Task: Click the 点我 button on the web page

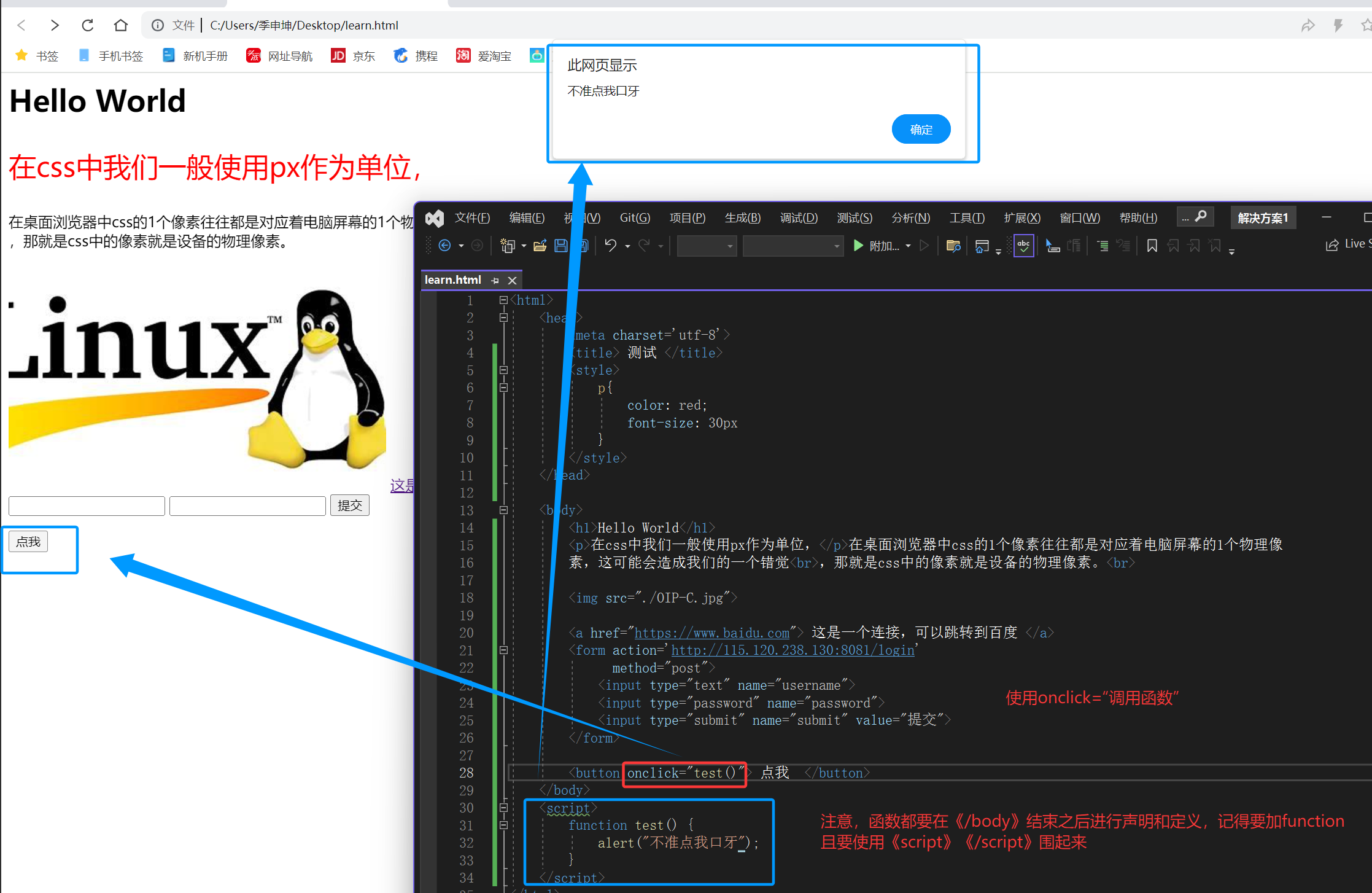Action: (x=28, y=542)
